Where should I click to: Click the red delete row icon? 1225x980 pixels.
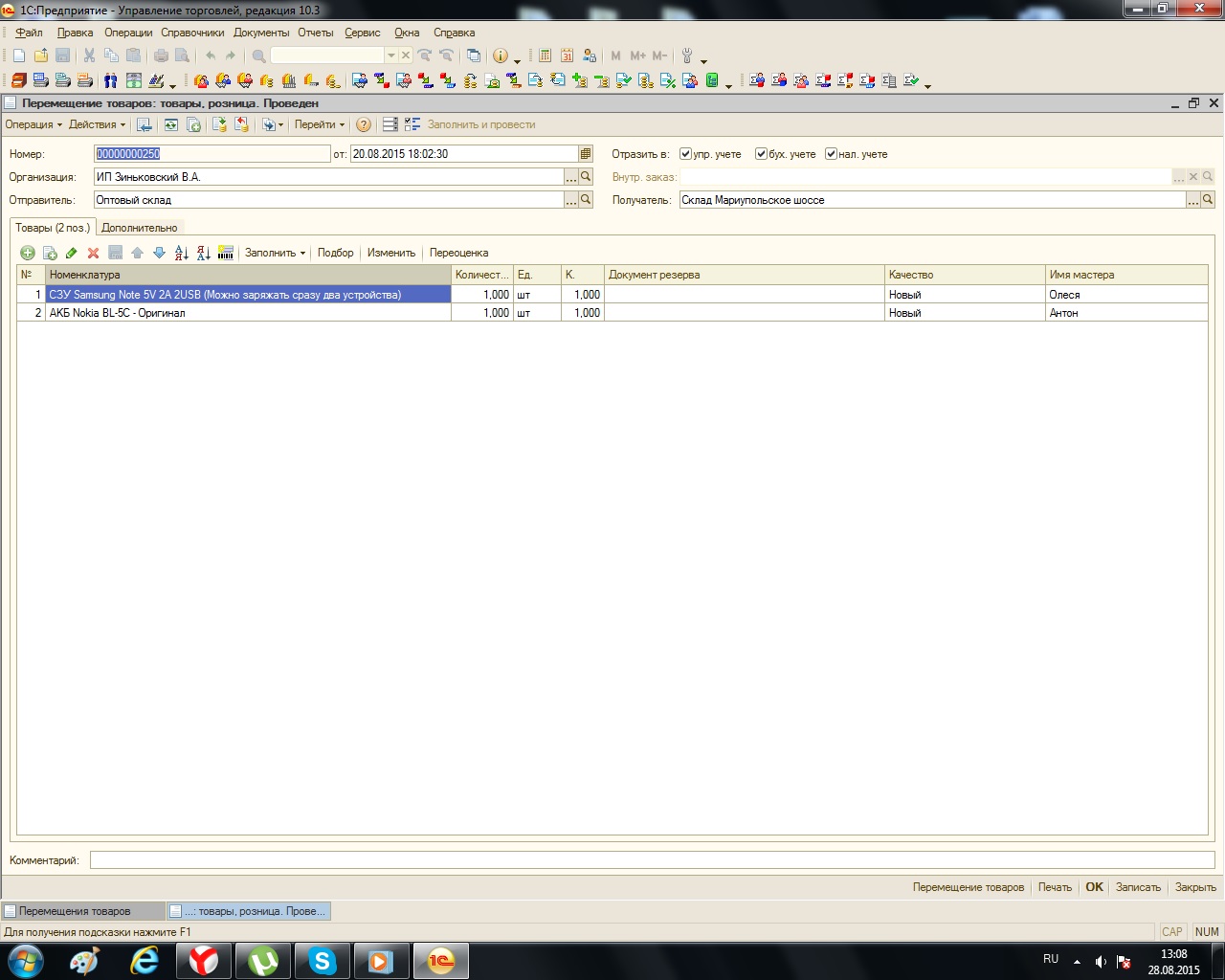(93, 253)
